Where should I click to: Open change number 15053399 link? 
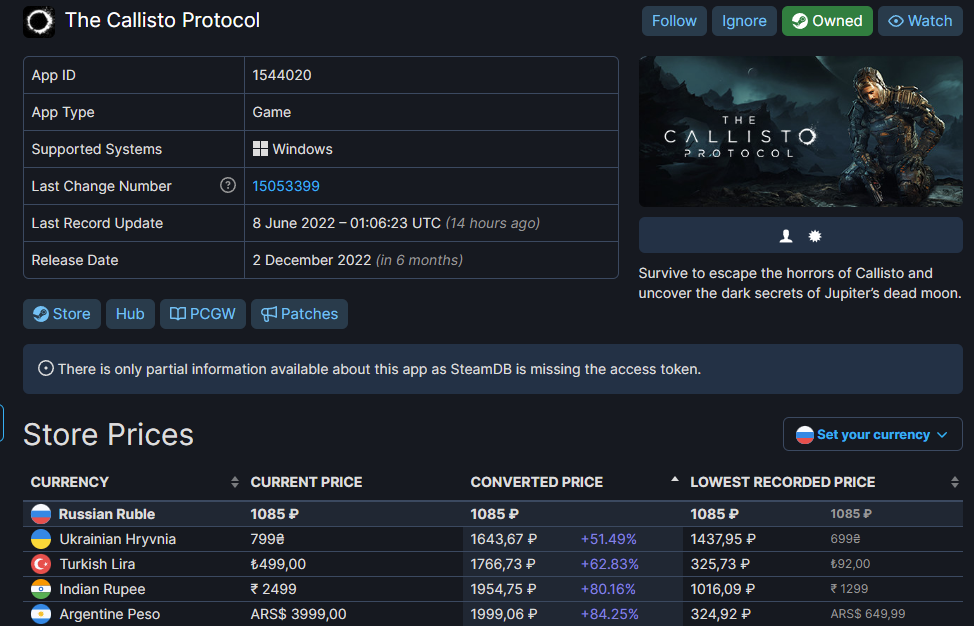(x=286, y=186)
